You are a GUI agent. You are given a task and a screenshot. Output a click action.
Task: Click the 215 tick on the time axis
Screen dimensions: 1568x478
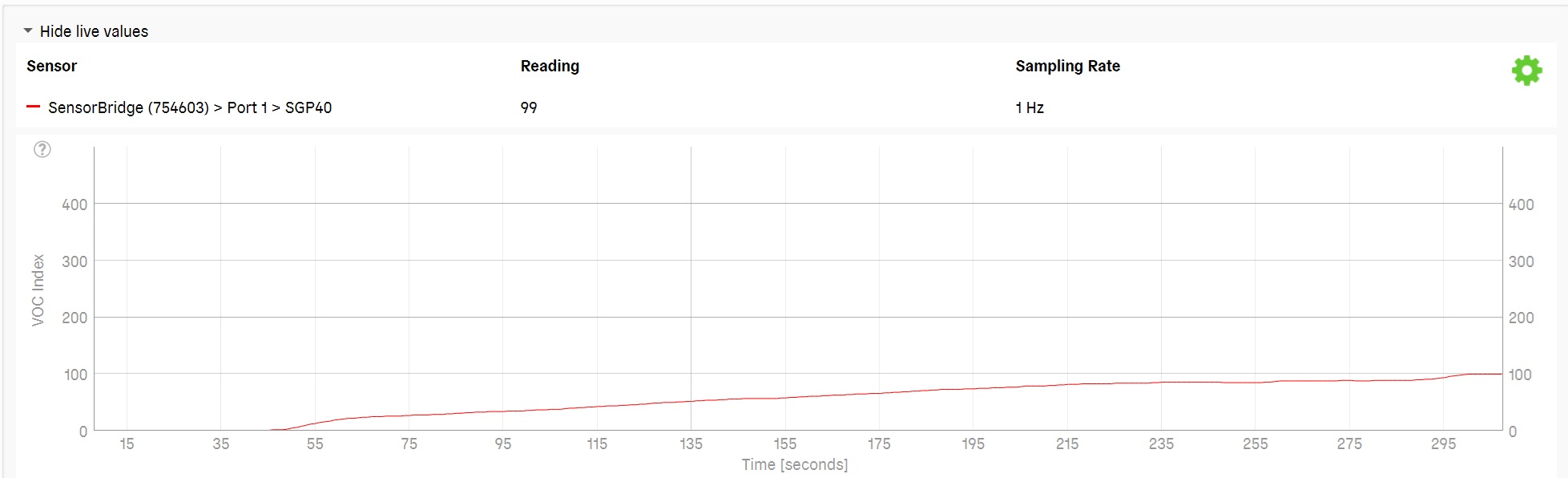tap(1067, 444)
